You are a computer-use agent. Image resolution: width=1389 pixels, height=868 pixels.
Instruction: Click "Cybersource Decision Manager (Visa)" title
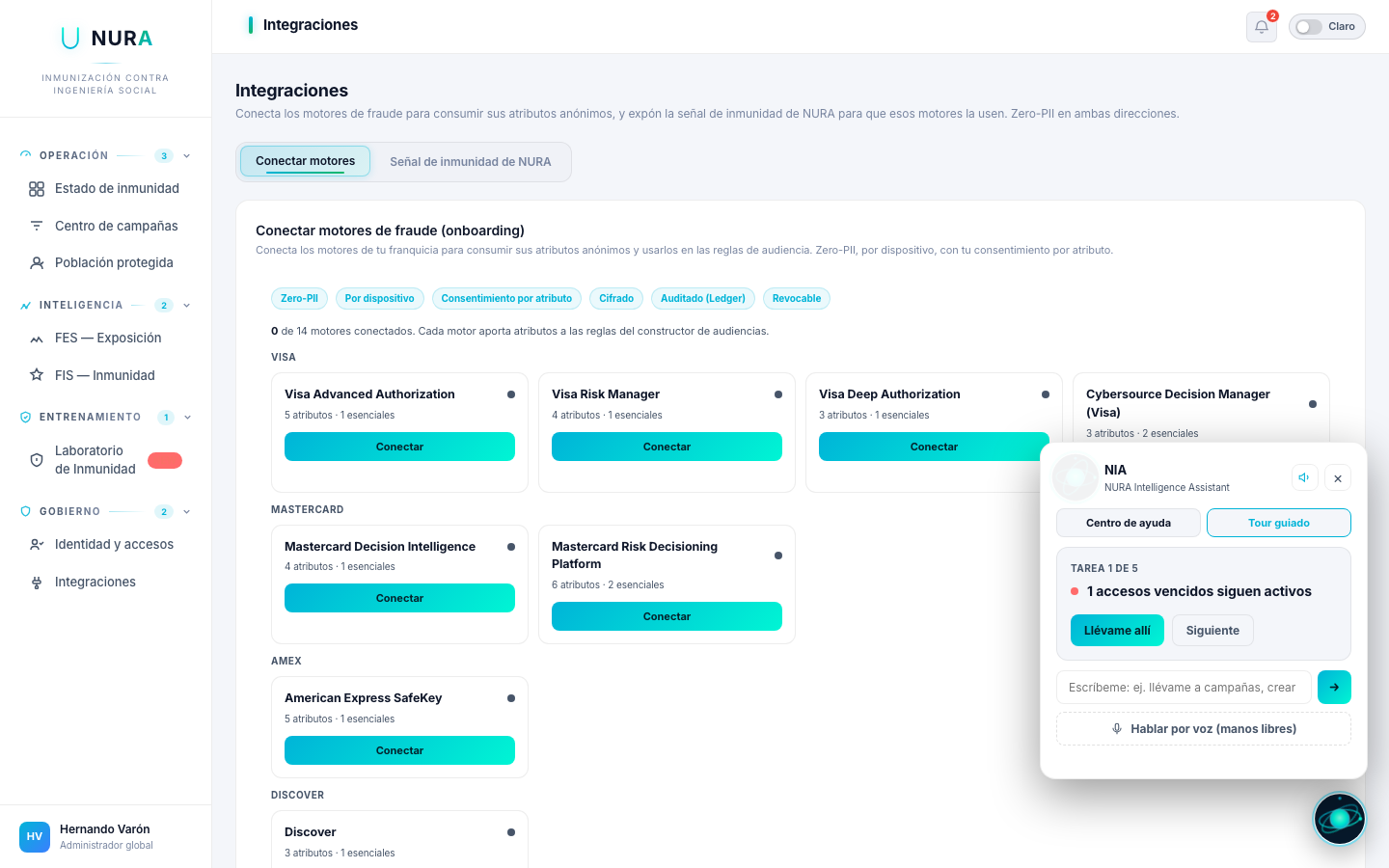click(1178, 403)
